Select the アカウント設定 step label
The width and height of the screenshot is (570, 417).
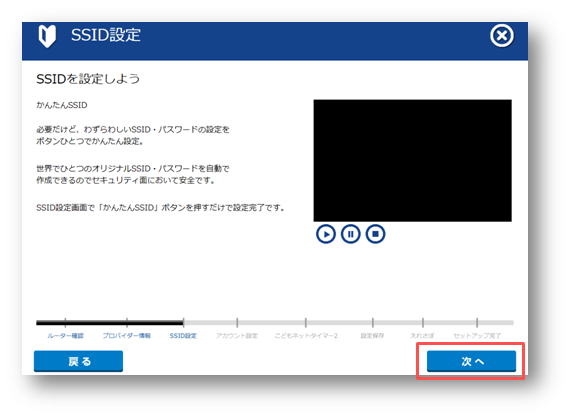(237, 336)
